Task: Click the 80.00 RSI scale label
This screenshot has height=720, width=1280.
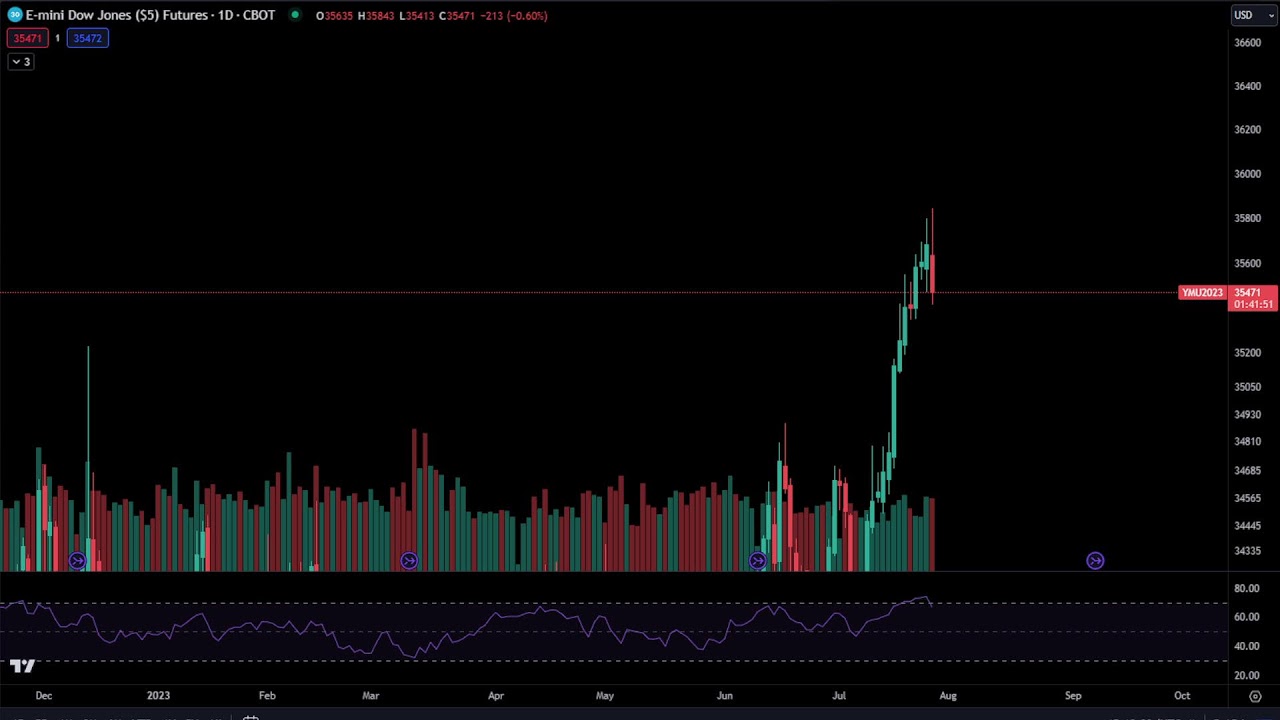Action: [x=1246, y=589]
